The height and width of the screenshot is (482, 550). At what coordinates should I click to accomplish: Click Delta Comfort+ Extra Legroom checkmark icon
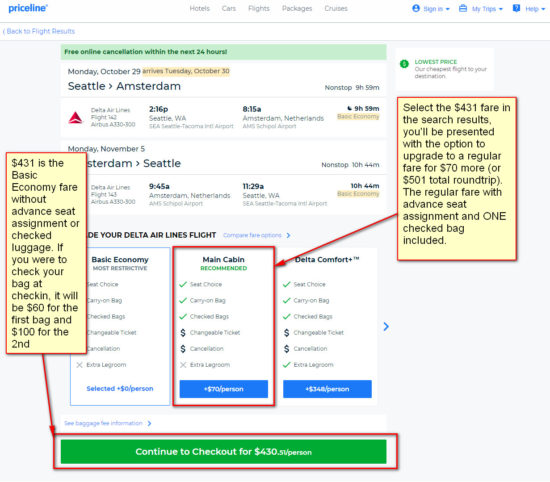pos(287,365)
